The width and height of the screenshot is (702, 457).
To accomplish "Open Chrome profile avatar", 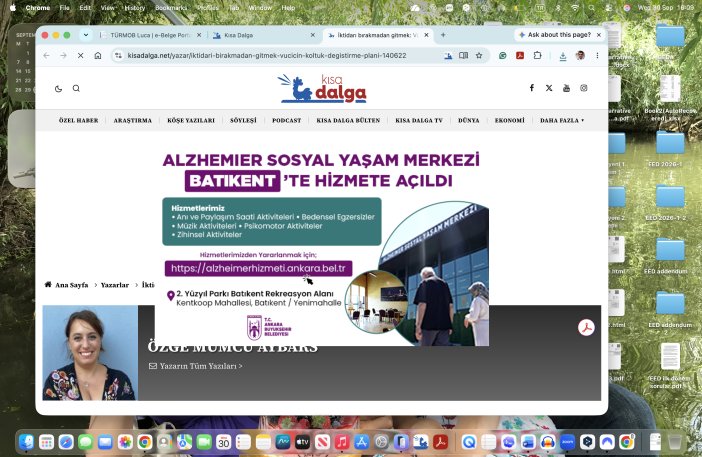I will click(x=580, y=56).
